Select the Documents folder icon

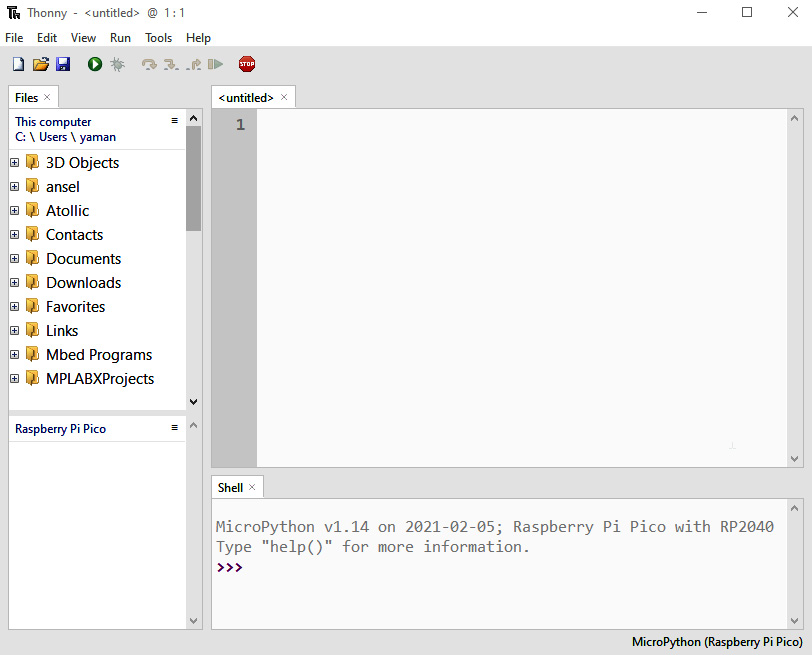tap(33, 258)
